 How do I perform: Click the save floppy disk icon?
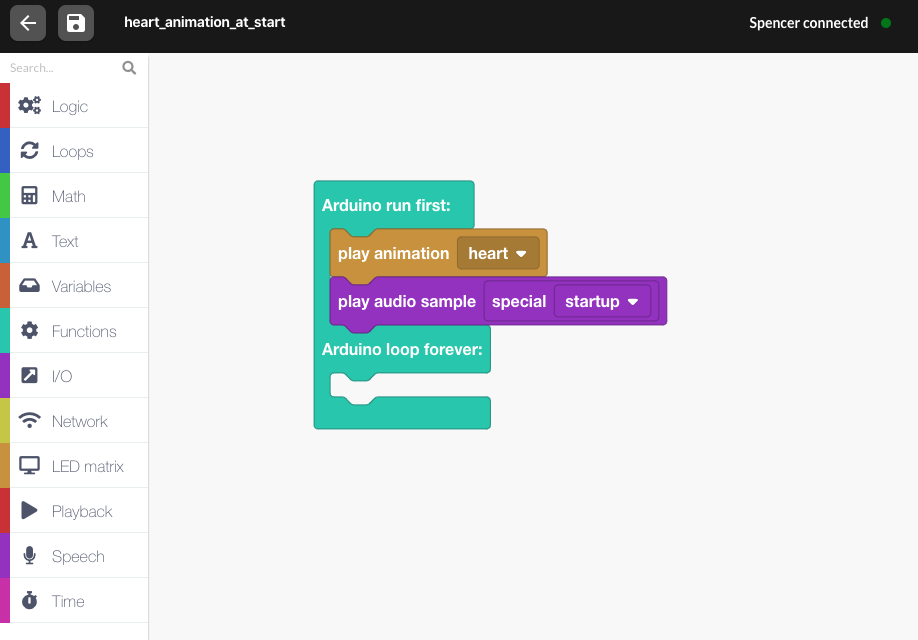76,23
